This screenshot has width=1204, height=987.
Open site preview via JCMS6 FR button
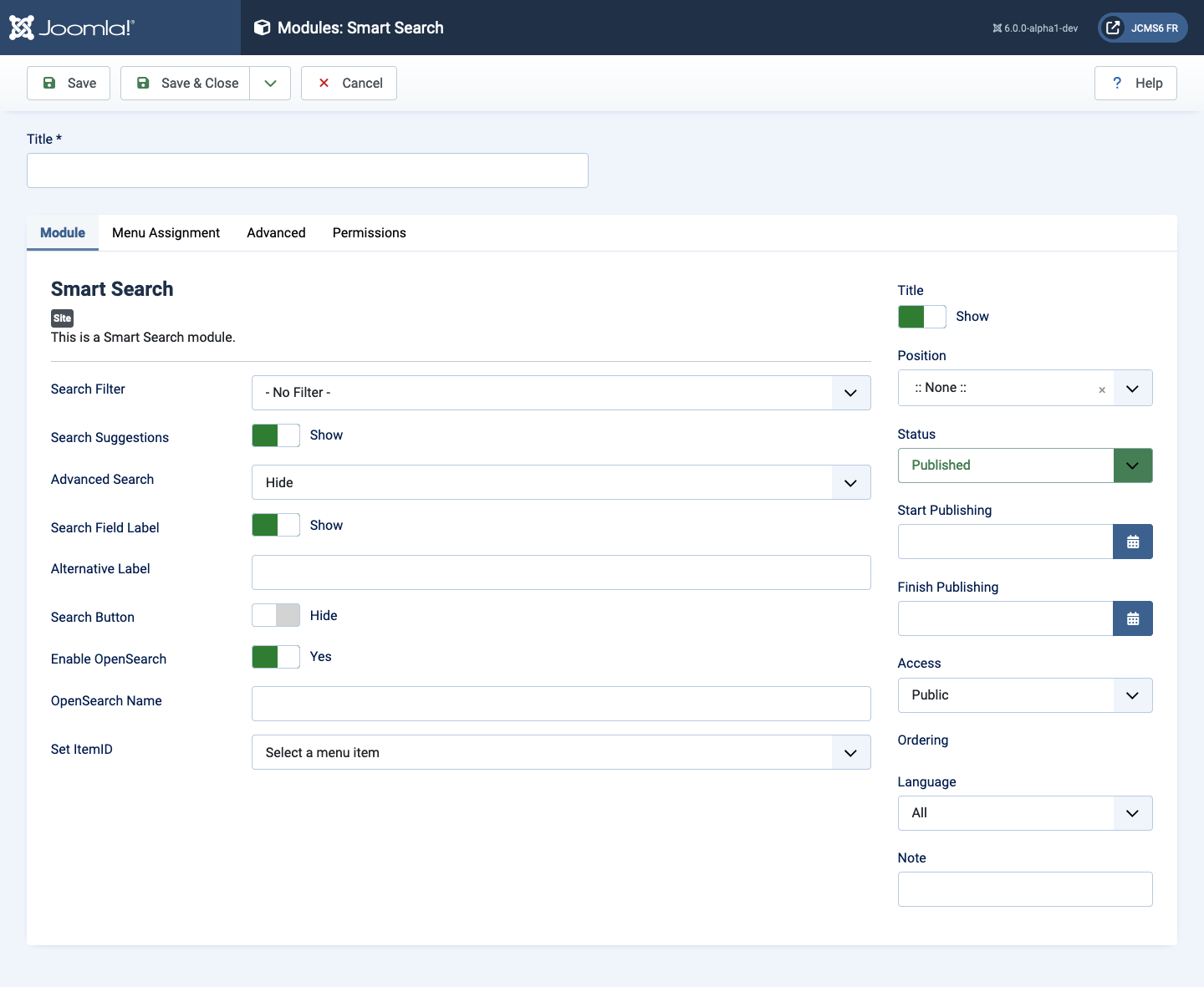tap(1142, 28)
